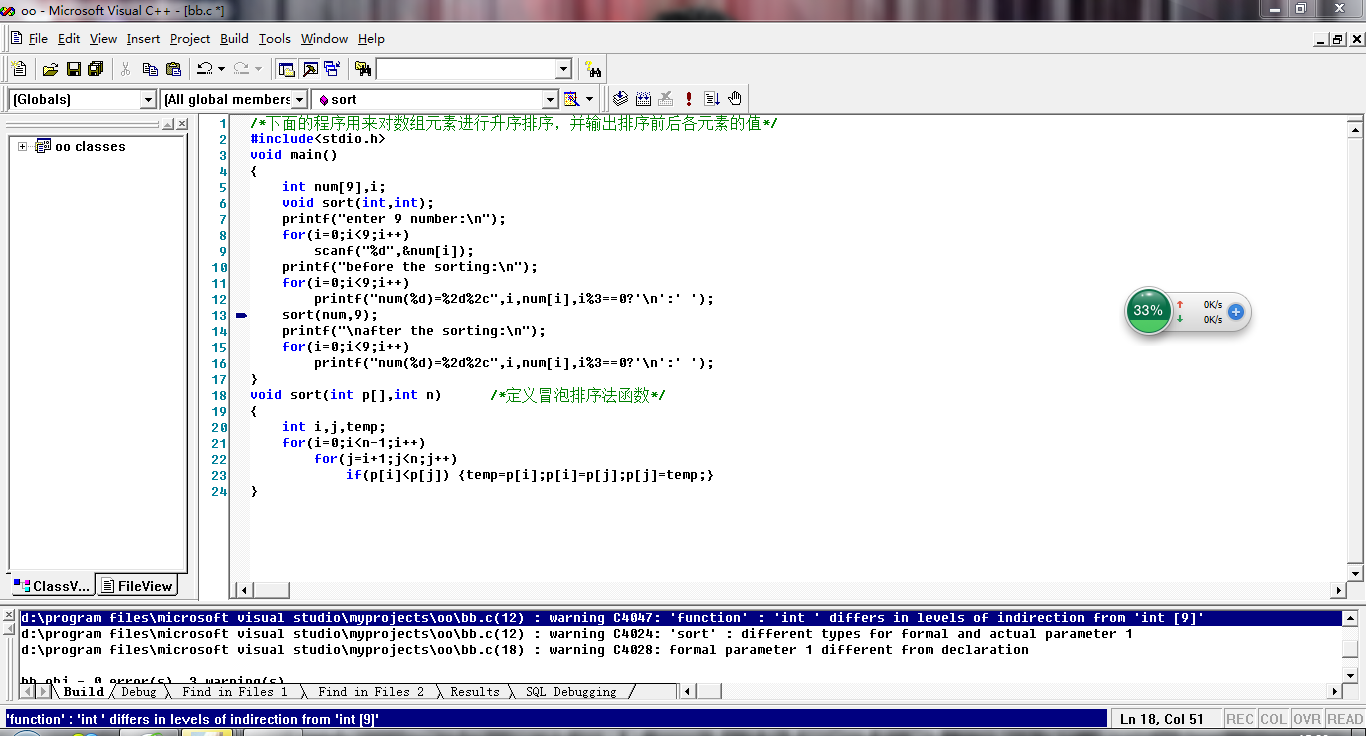This screenshot has width=1366, height=736.
Task: Click the Undo arrow icon
Action: [204, 69]
